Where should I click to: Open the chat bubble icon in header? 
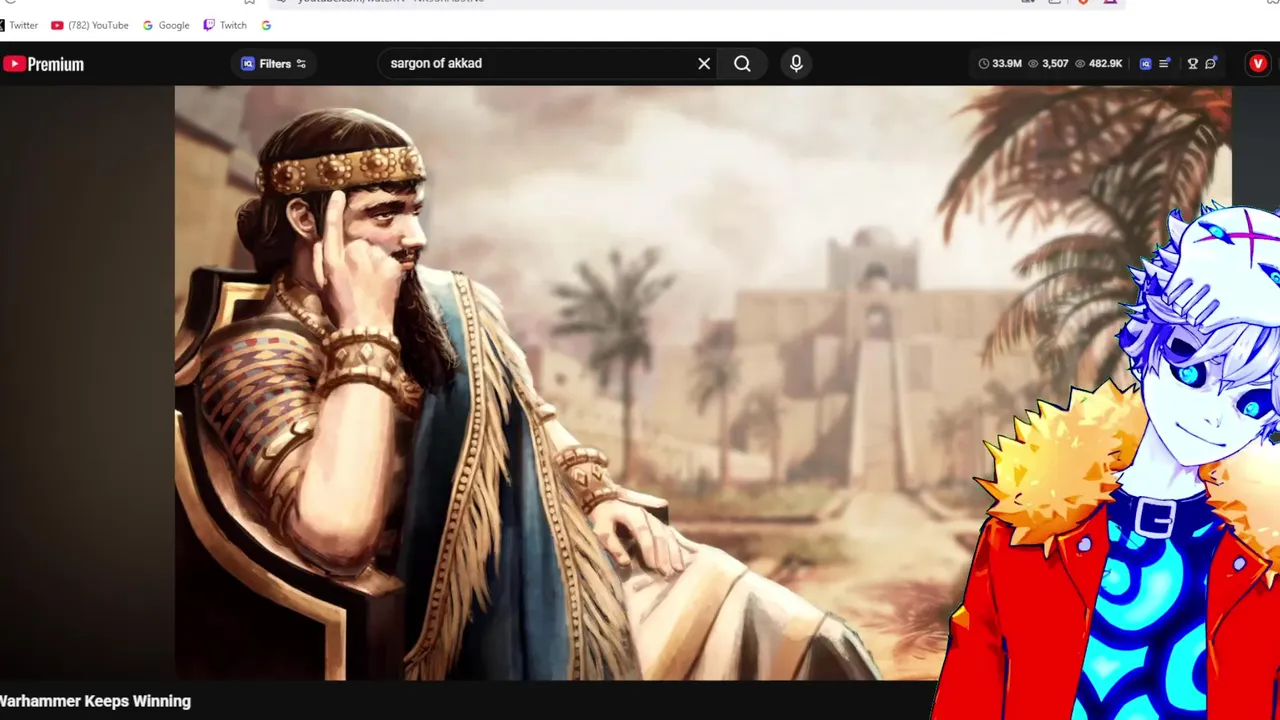coord(1211,64)
